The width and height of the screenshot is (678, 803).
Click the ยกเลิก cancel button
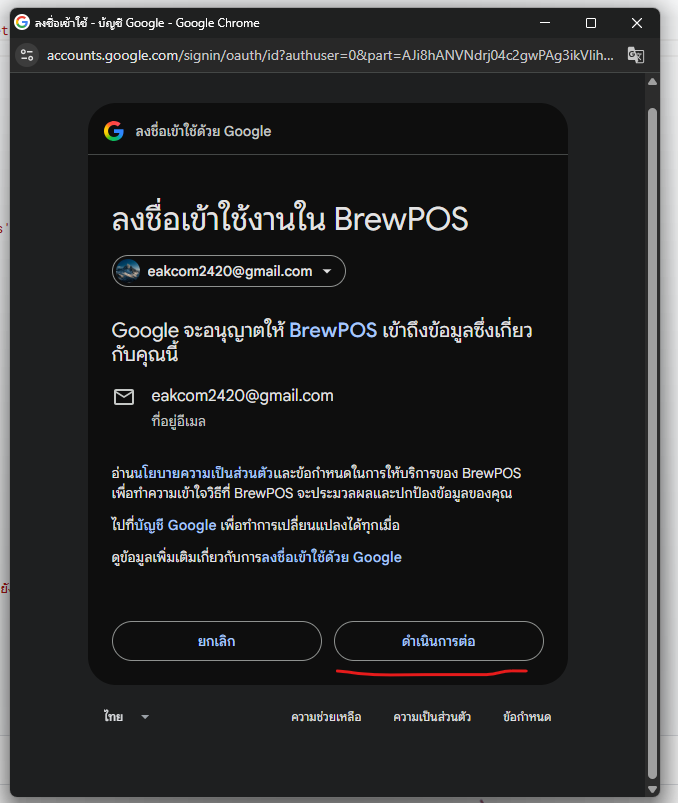(217, 641)
